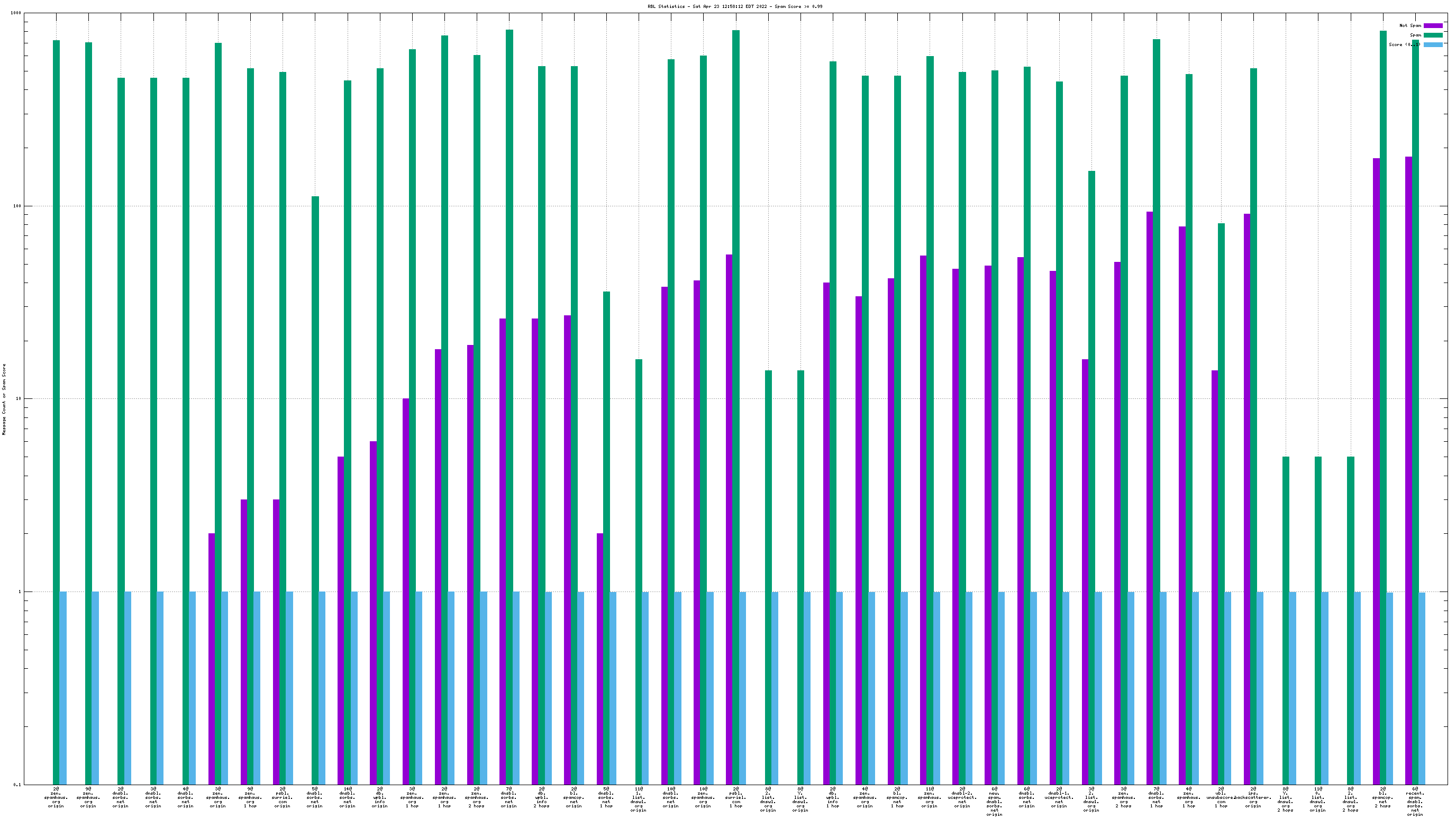Click the RBL Statistics chart title
The height and width of the screenshot is (819, 1456).
735,6
